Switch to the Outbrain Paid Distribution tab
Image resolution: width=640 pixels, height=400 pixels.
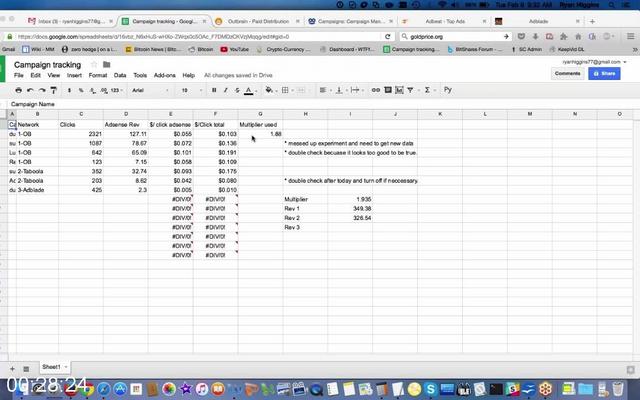(x=258, y=21)
